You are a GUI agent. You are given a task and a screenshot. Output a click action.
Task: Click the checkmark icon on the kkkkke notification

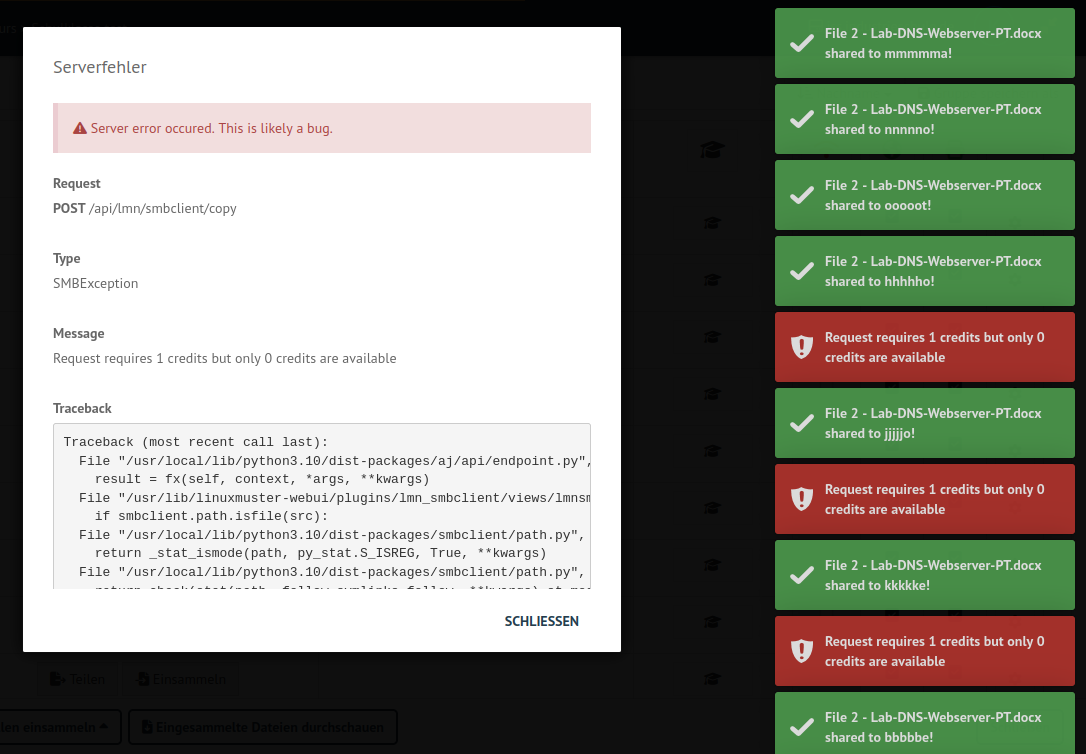coord(801,575)
